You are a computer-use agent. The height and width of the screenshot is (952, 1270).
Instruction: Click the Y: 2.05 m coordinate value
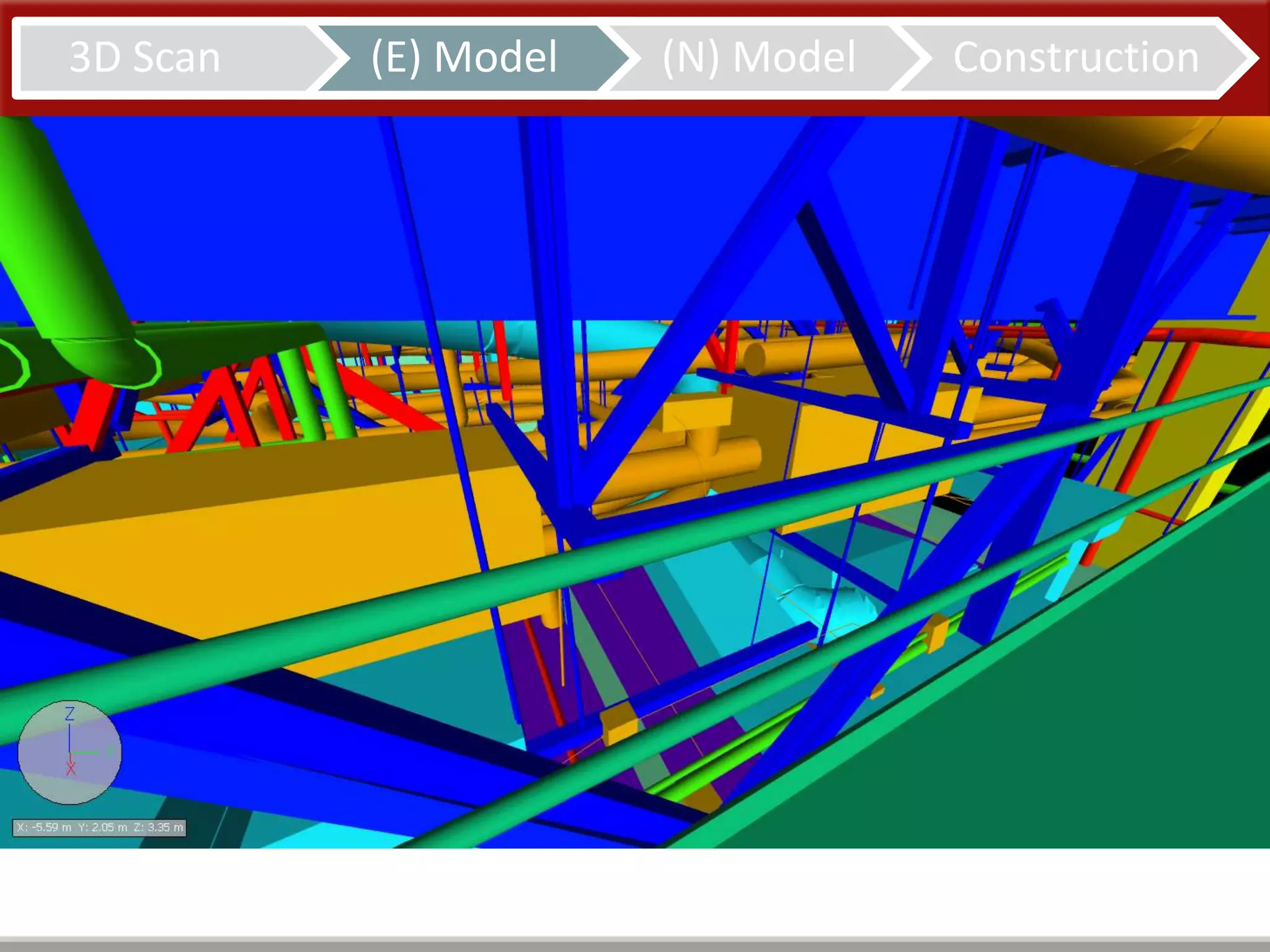click(x=102, y=827)
